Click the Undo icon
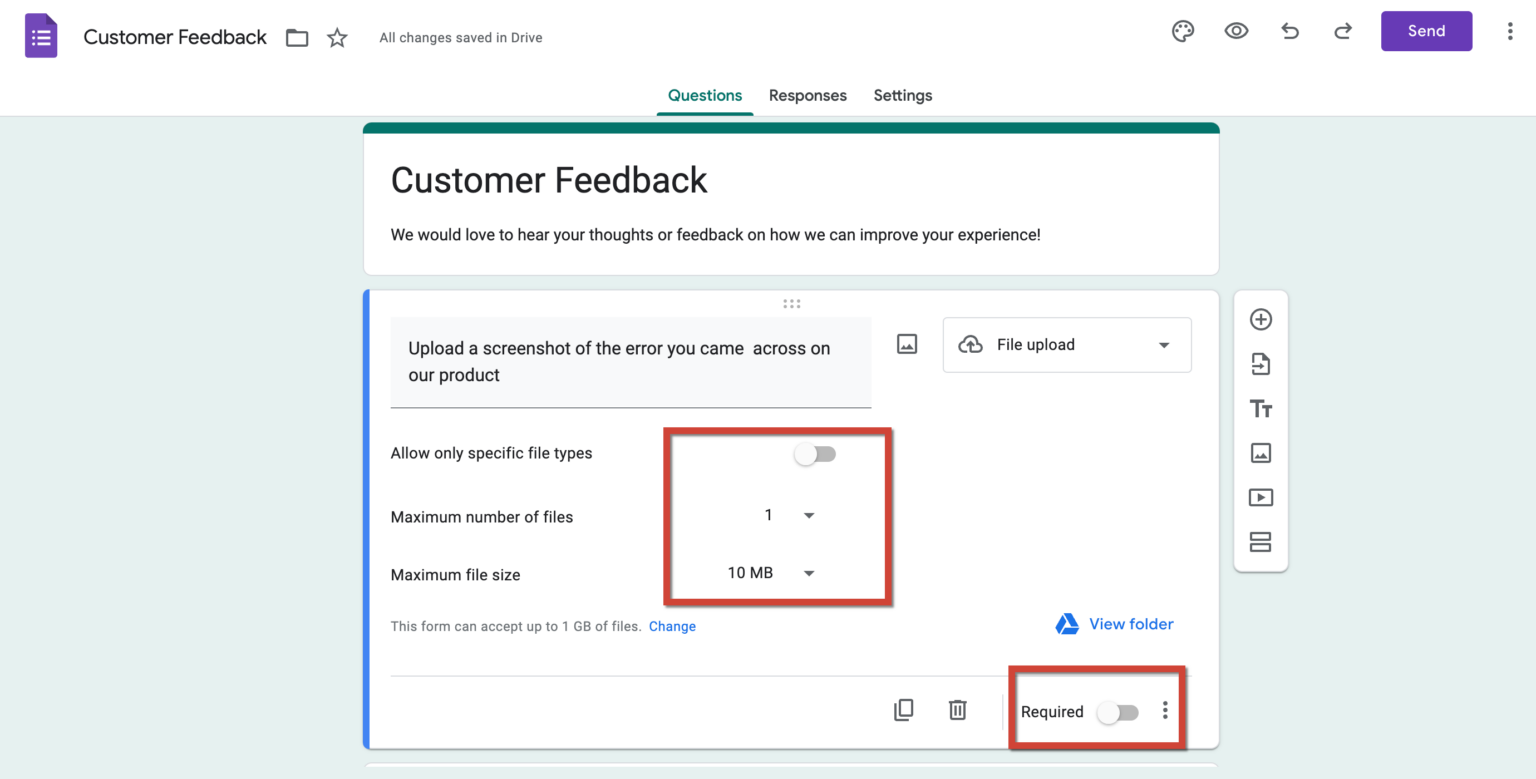This screenshot has width=1536, height=779. click(1290, 31)
